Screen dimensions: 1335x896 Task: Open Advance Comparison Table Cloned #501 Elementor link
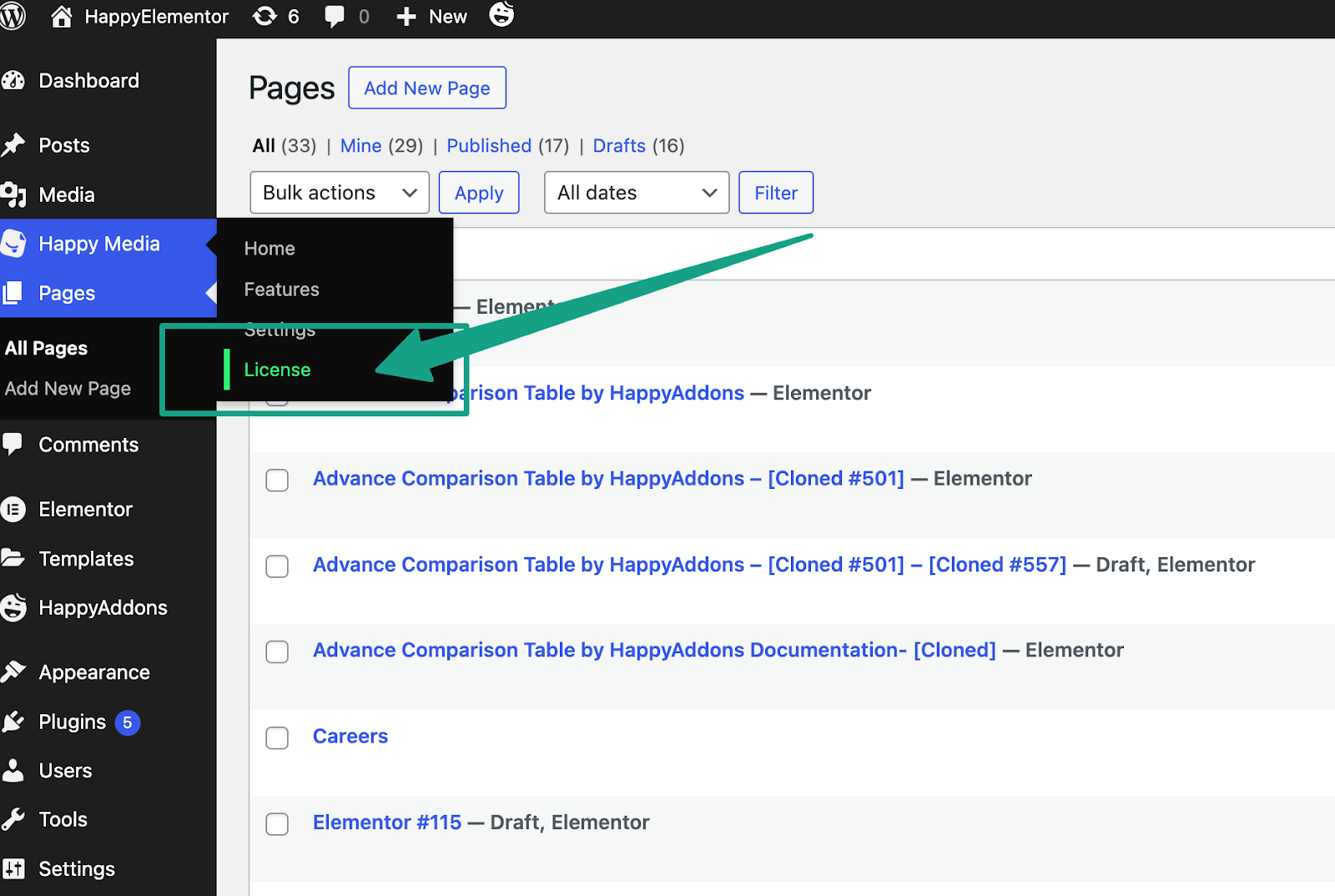click(x=608, y=478)
